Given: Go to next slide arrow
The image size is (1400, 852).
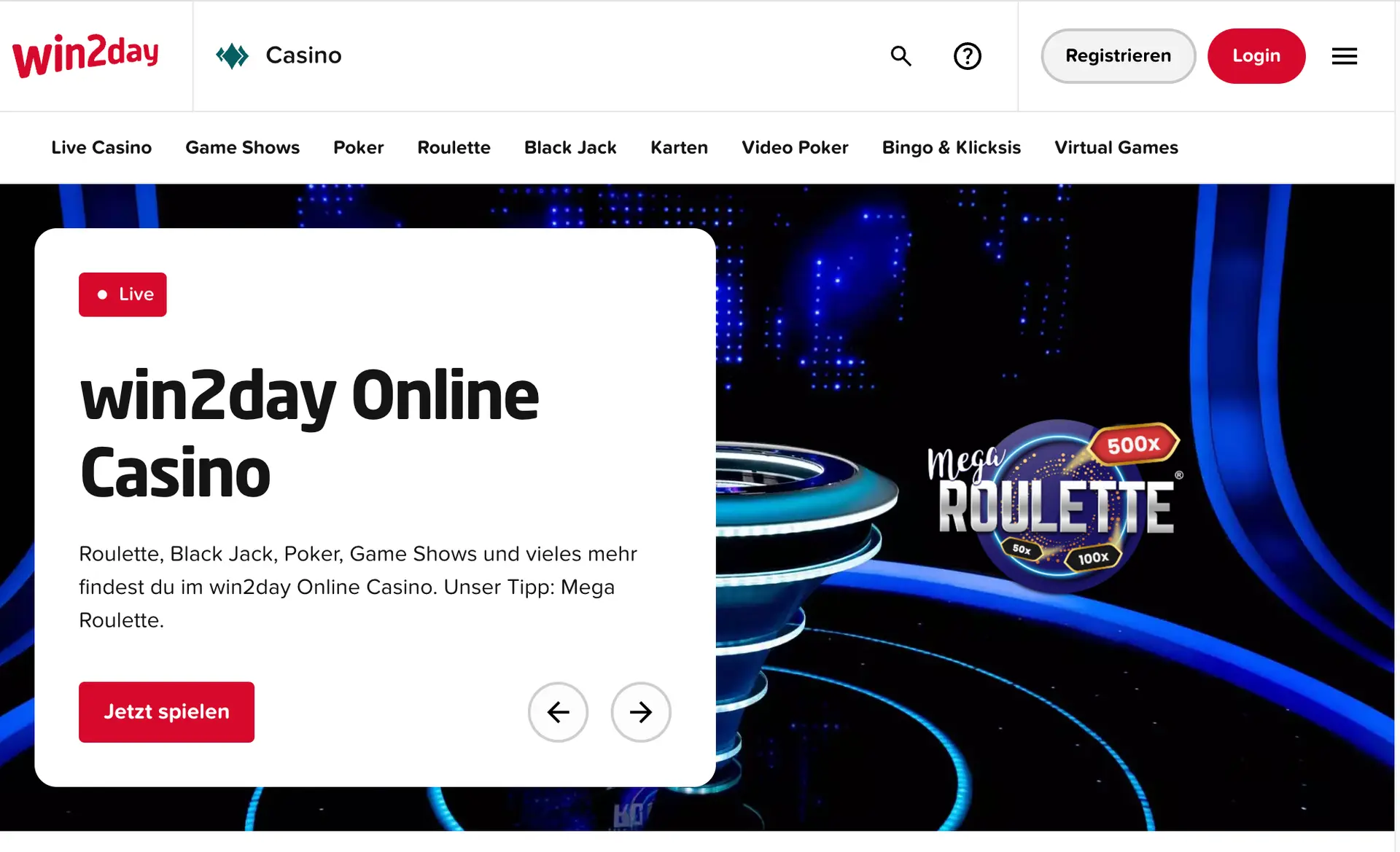Looking at the screenshot, I should (640, 712).
